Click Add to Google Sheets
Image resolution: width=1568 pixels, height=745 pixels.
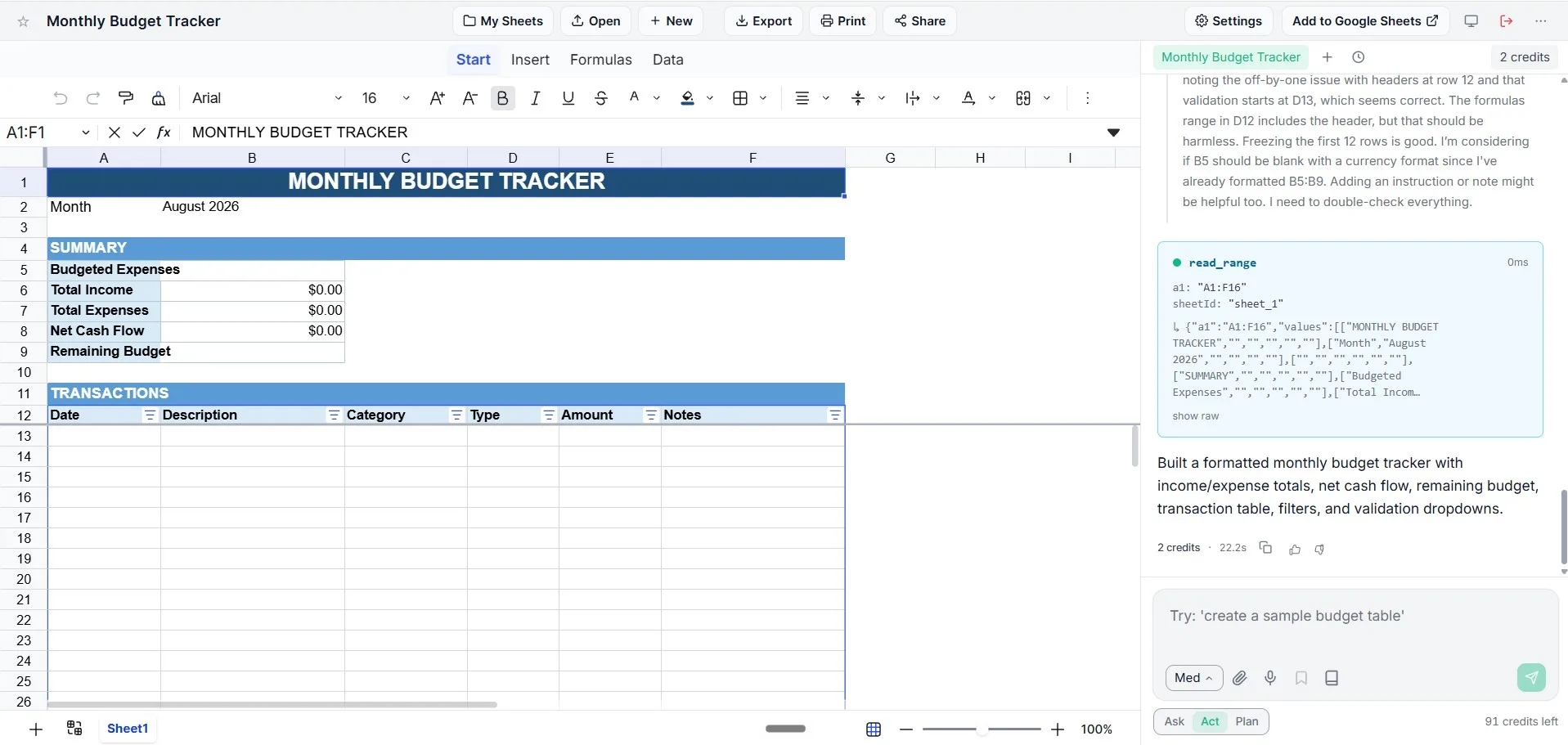point(1365,21)
